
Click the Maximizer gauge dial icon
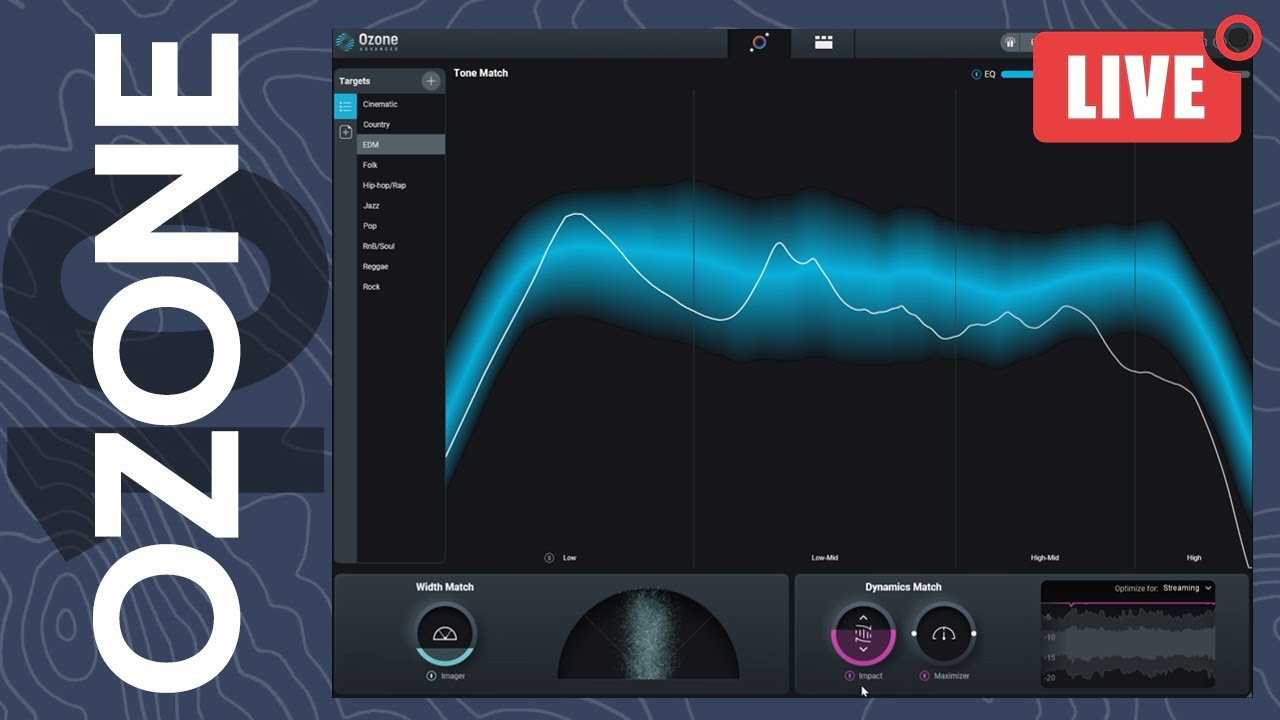[944, 633]
